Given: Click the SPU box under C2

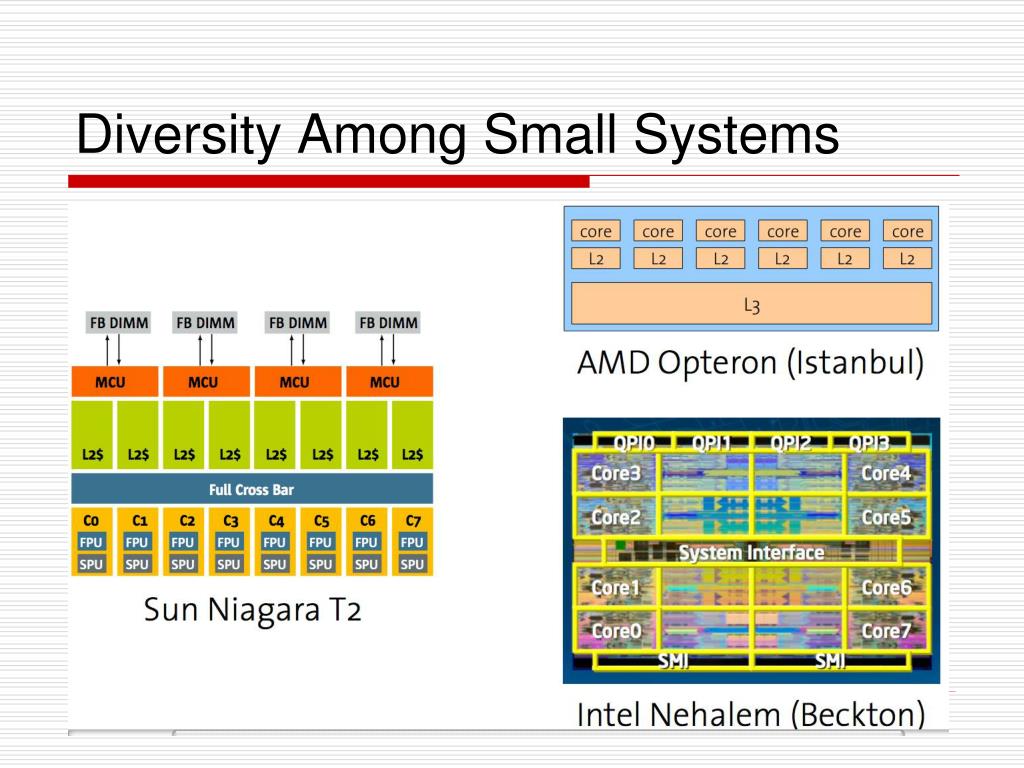Looking at the screenshot, I should click(x=183, y=564).
